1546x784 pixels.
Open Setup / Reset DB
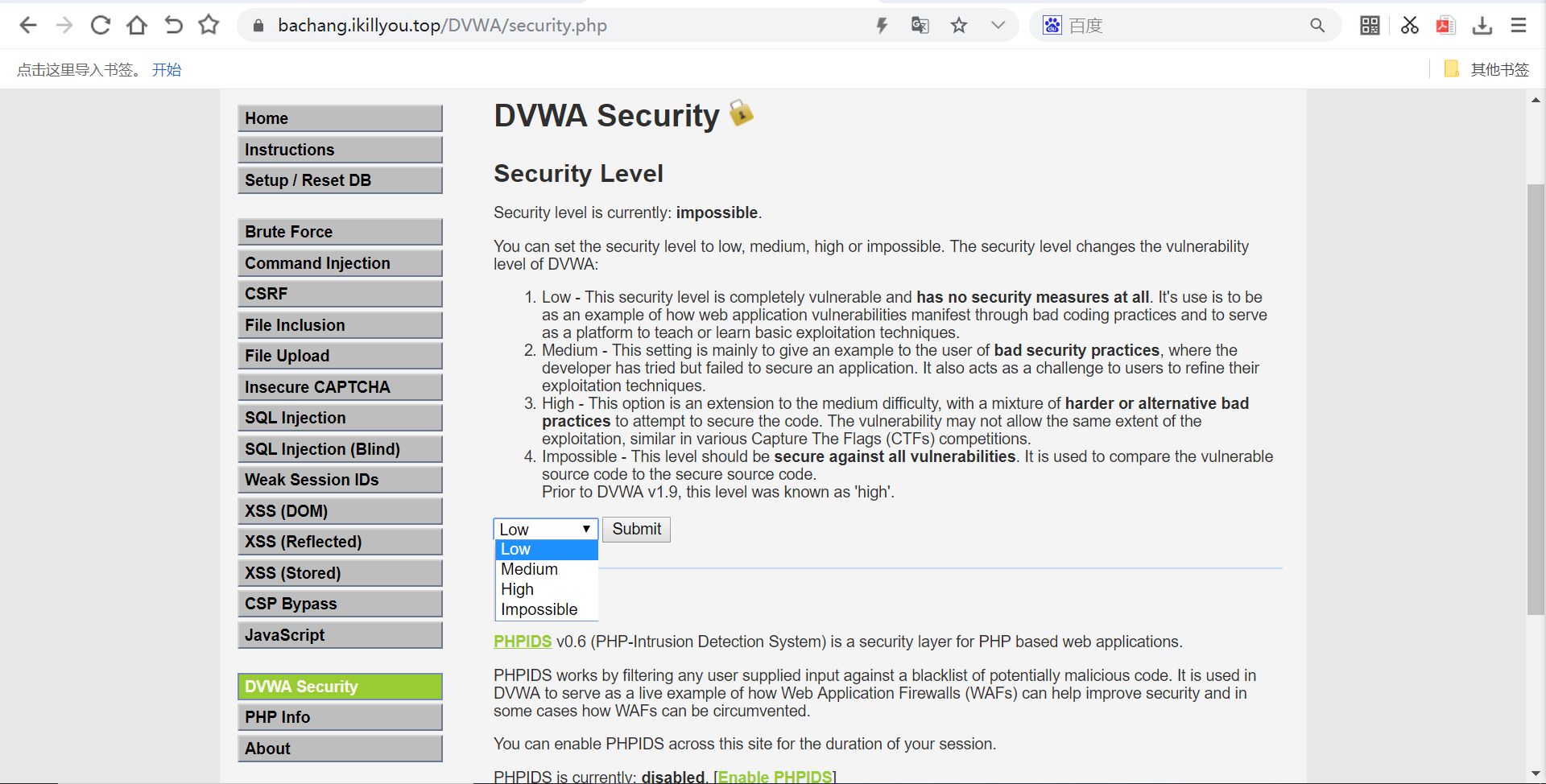click(340, 180)
